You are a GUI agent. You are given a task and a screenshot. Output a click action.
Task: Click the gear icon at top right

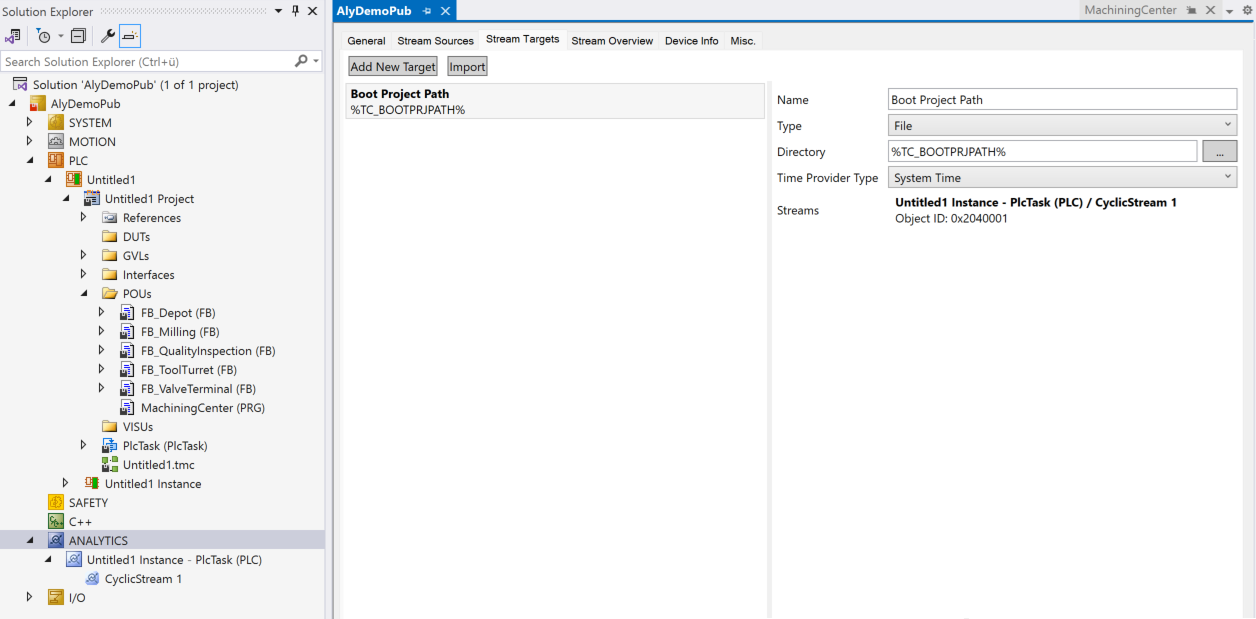coord(1247,10)
